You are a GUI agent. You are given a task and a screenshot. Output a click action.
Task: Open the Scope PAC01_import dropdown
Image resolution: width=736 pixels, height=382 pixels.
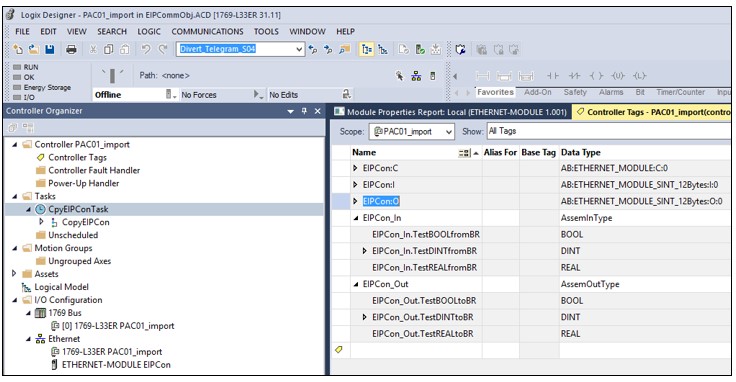pyautogui.click(x=449, y=132)
